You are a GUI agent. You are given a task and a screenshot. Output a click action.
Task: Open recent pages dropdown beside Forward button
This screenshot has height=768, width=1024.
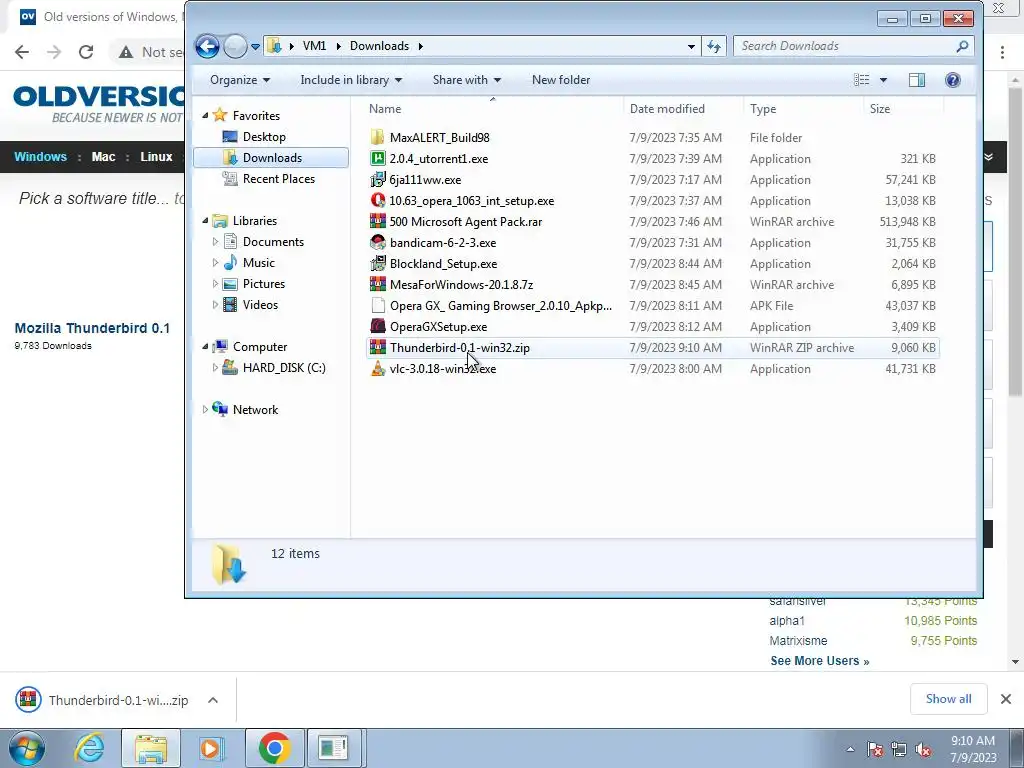click(x=255, y=46)
